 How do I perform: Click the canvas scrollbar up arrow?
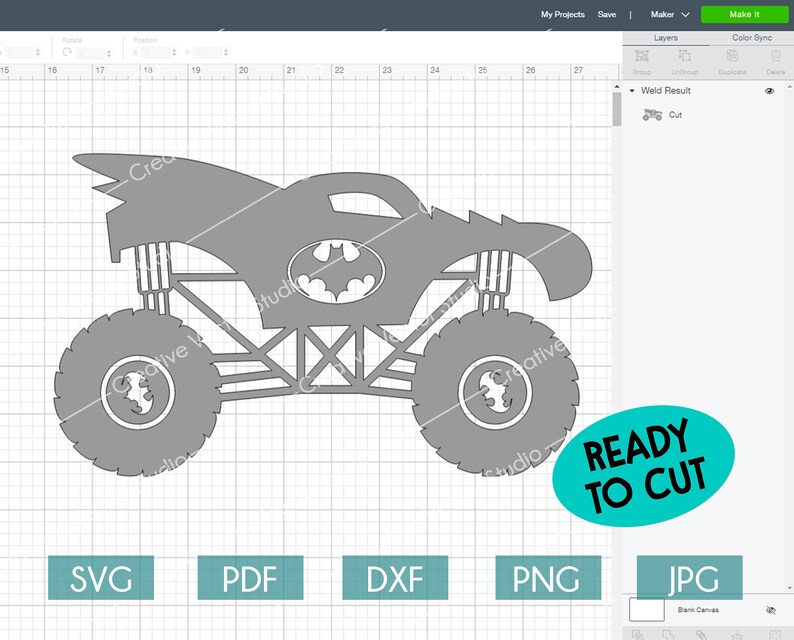tap(617, 87)
